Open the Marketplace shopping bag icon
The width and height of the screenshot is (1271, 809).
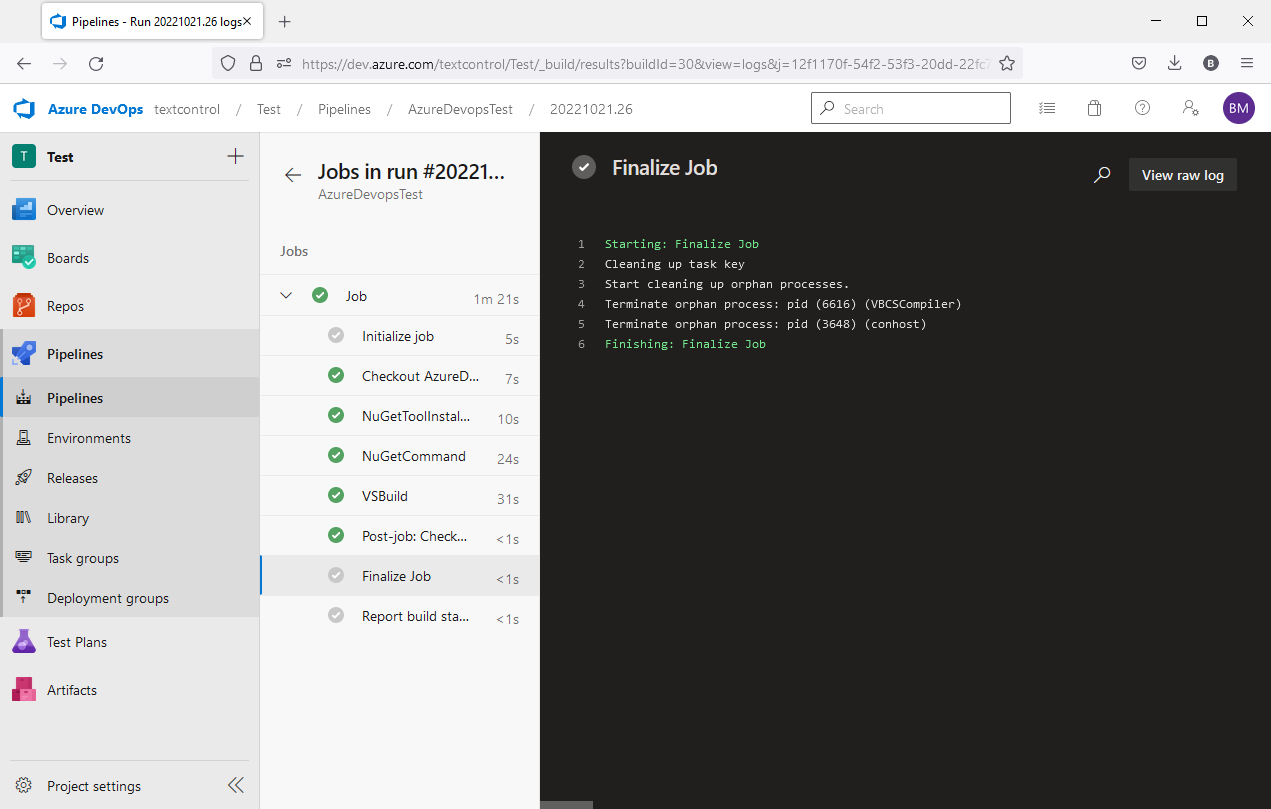[1094, 108]
